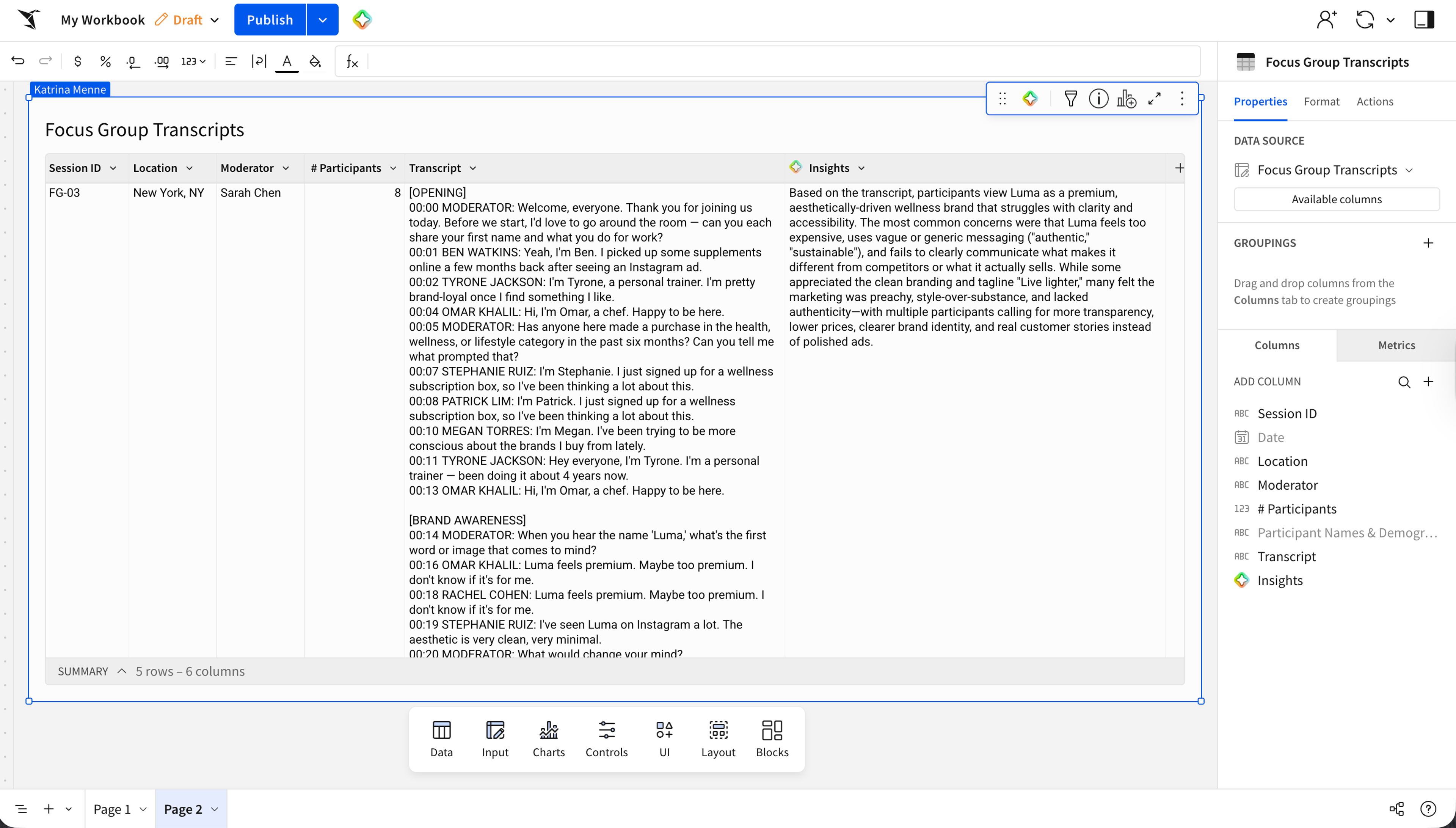
Task: Click the table info icon
Action: coord(1098,98)
